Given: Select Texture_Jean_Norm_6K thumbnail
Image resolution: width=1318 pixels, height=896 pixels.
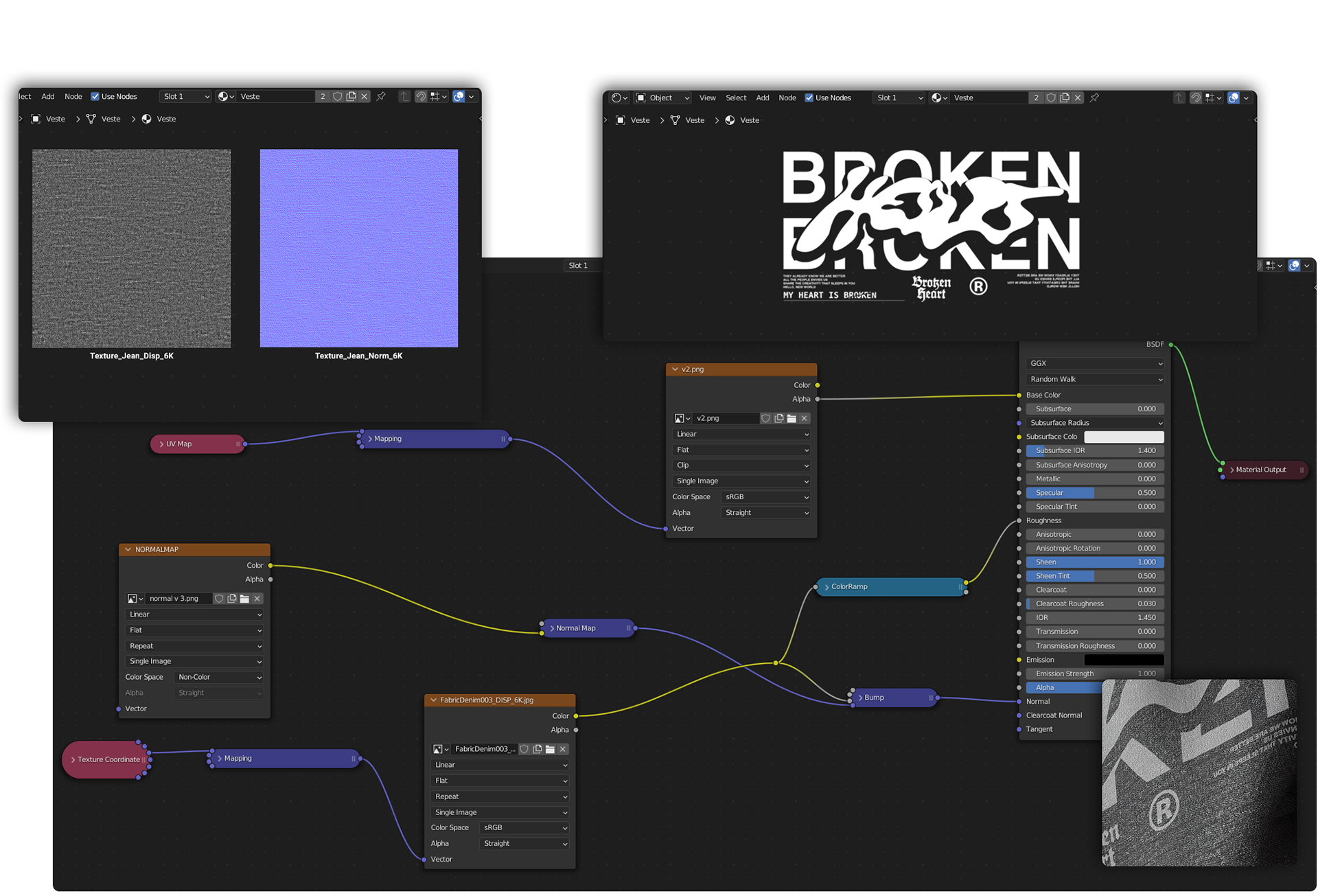Looking at the screenshot, I should click(x=358, y=248).
